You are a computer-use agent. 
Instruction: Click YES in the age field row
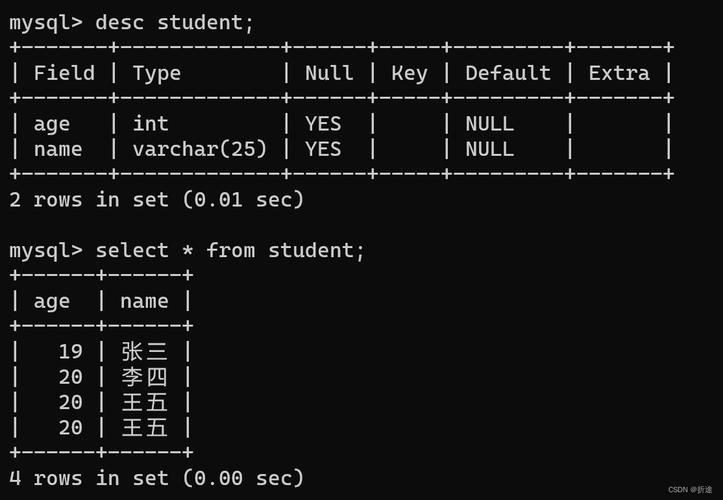(x=323, y=124)
